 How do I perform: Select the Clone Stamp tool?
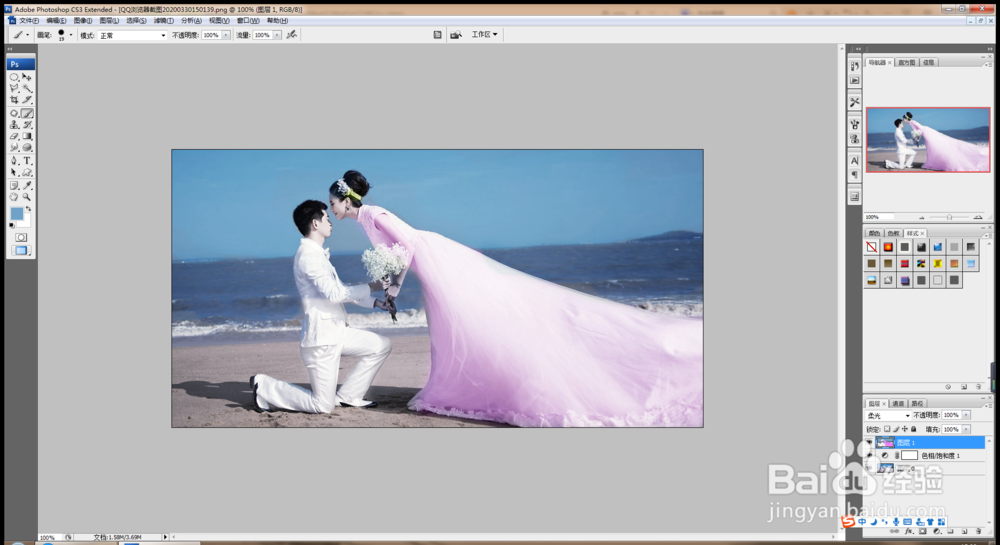(14, 125)
